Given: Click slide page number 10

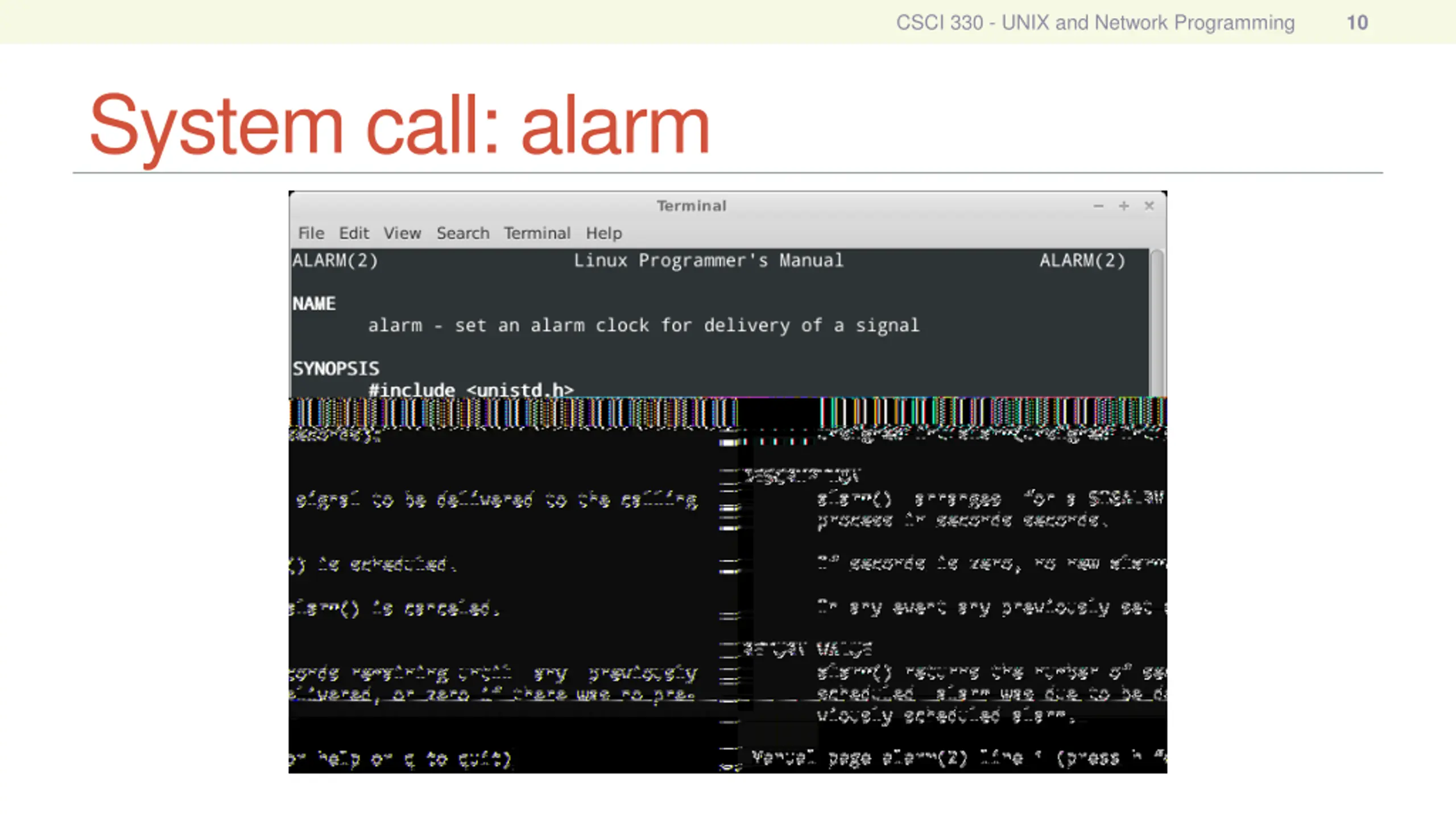Looking at the screenshot, I should click(x=1357, y=23).
